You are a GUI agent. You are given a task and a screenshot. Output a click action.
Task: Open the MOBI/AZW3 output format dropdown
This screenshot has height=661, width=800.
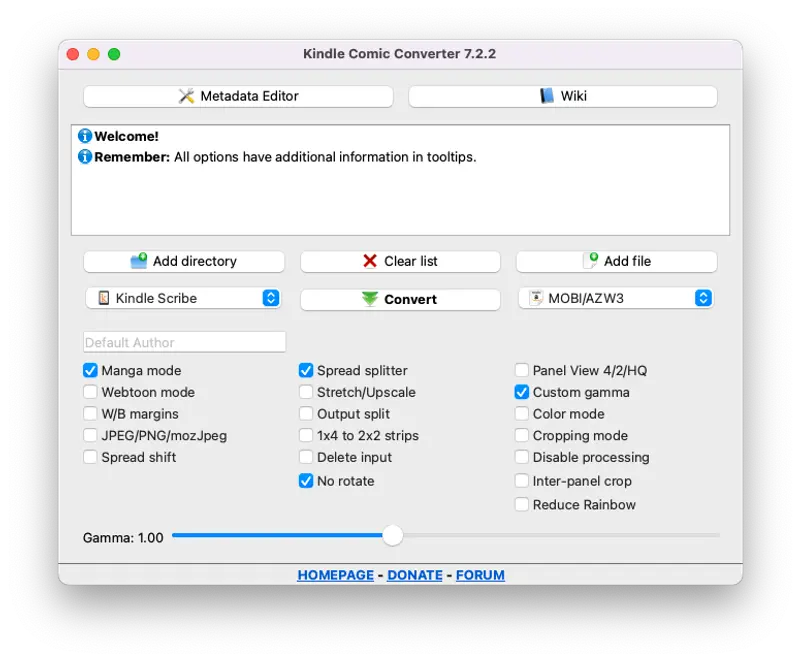[616, 298]
